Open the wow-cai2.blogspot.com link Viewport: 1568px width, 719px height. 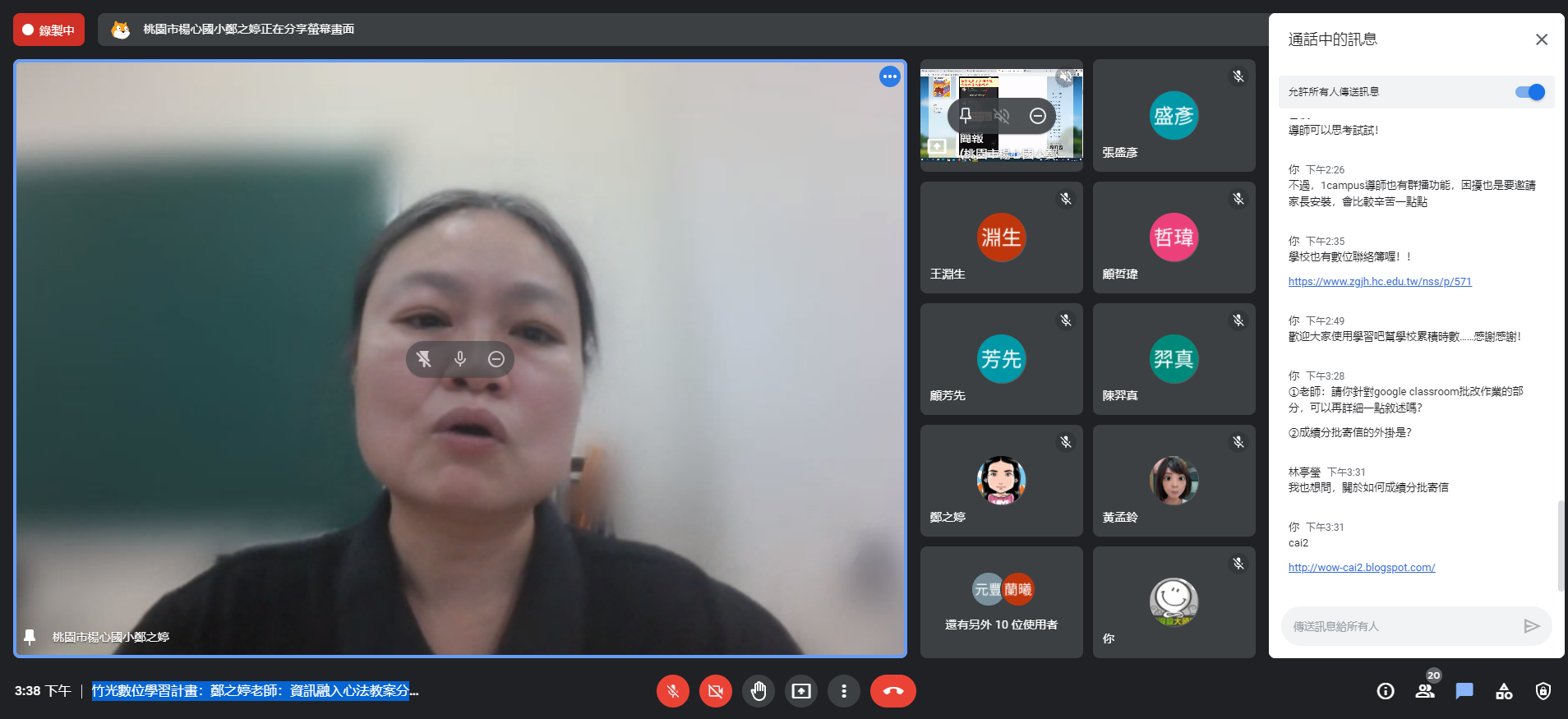[1361, 568]
